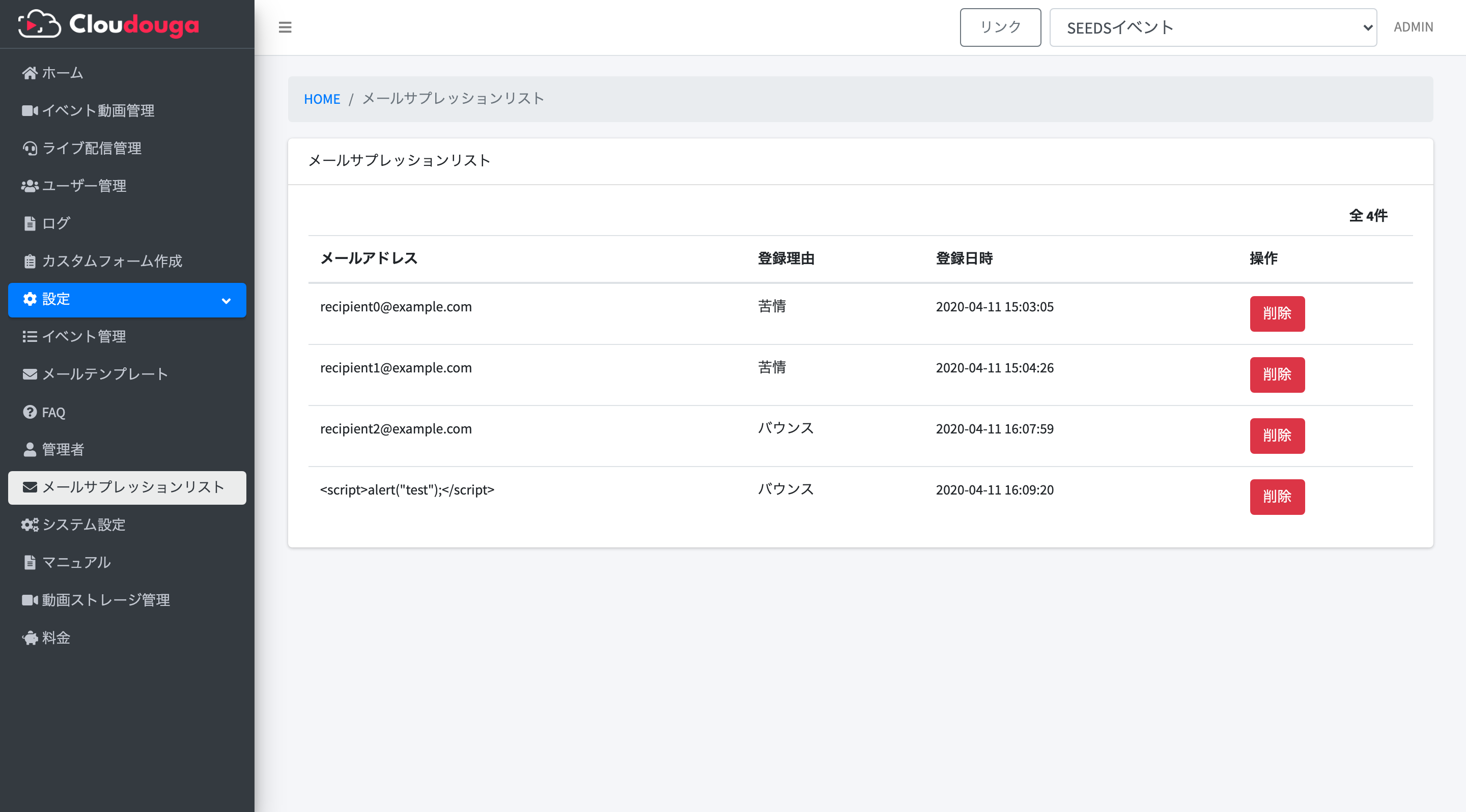Click the 2020-04-11 16:09:20 timestamp
This screenshot has width=1466, height=812.
(x=994, y=489)
